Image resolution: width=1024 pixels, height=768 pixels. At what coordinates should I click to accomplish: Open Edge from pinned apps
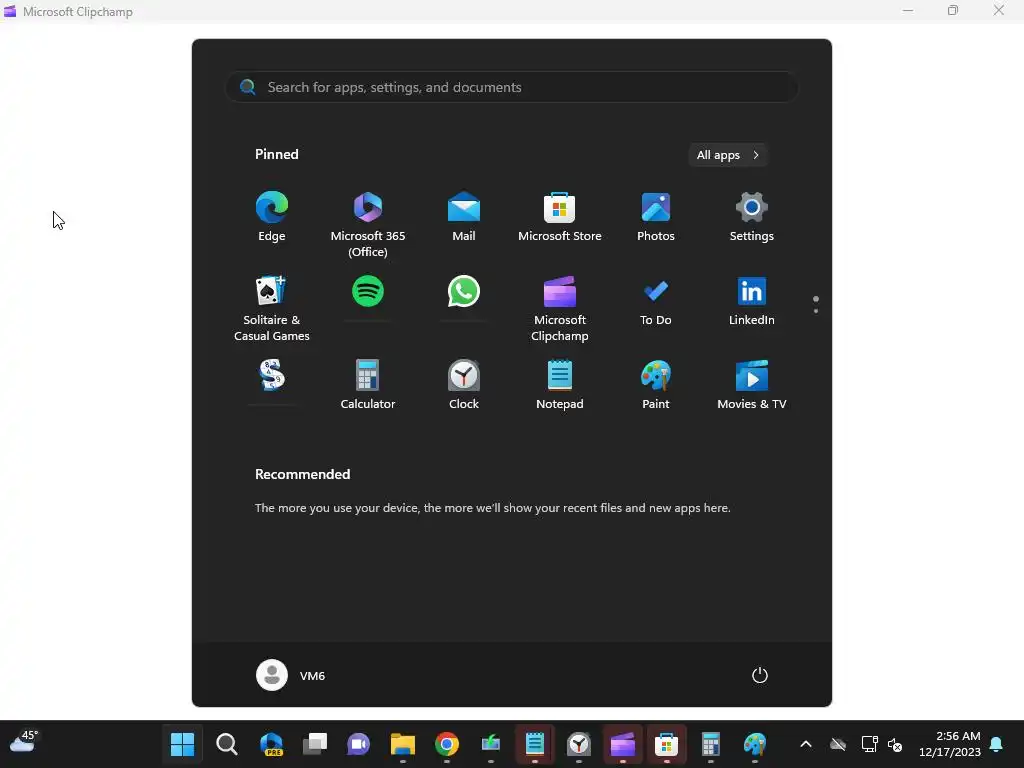272,218
